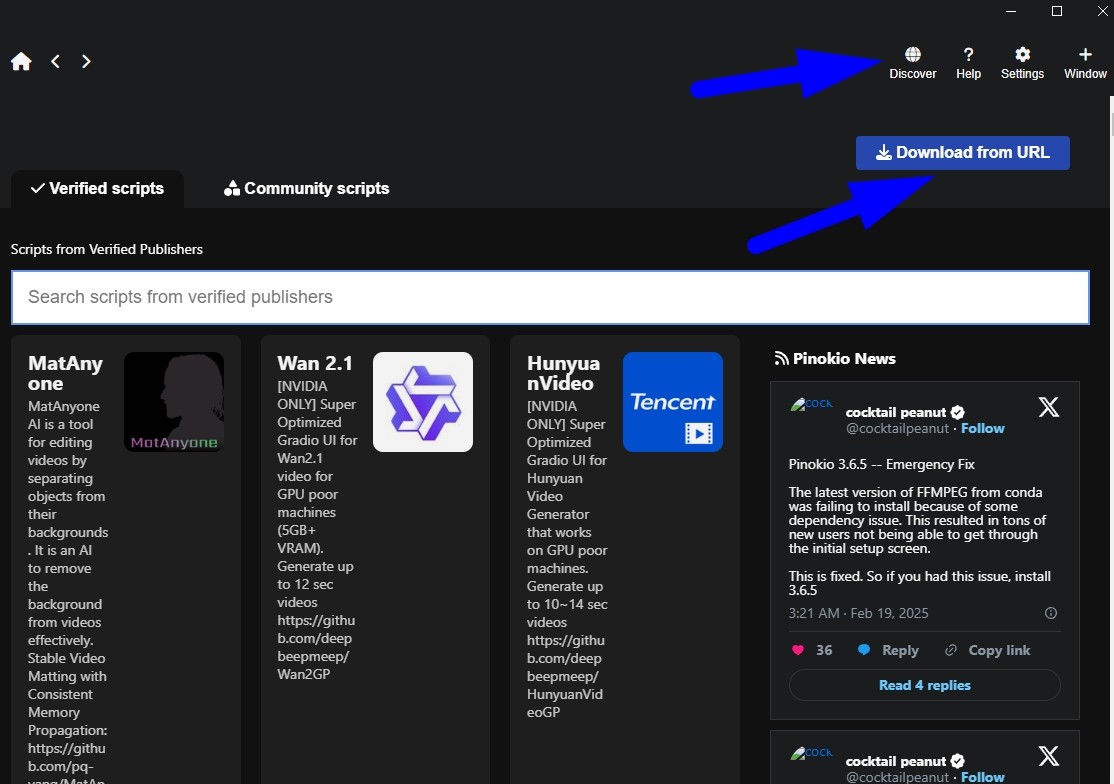The width and height of the screenshot is (1114, 784).
Task: Open @cocktailpeanut handle on the Emergency Fix tweet
Action: [897, 428]
